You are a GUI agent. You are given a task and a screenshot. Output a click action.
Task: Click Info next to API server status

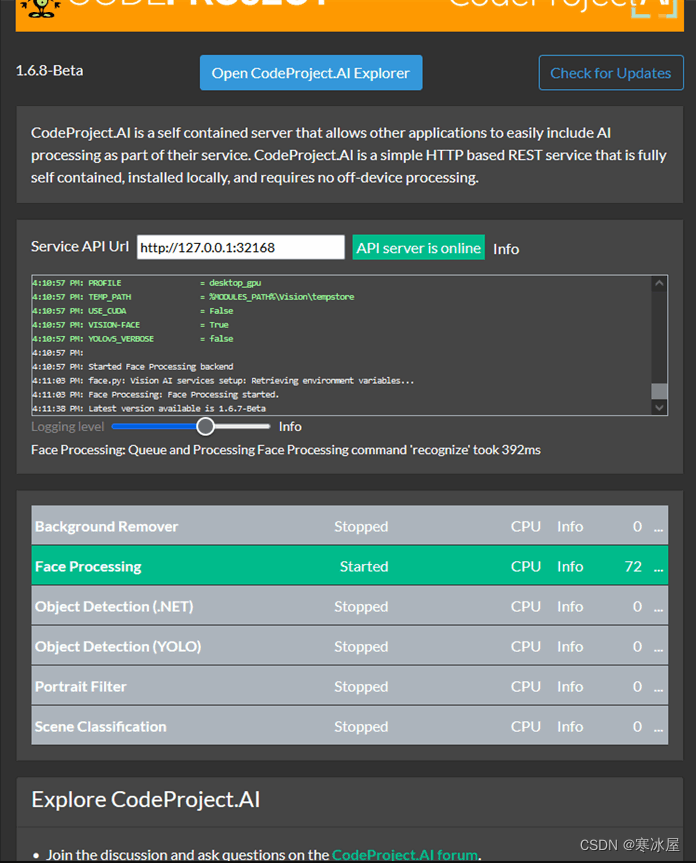tap(506, 249)
